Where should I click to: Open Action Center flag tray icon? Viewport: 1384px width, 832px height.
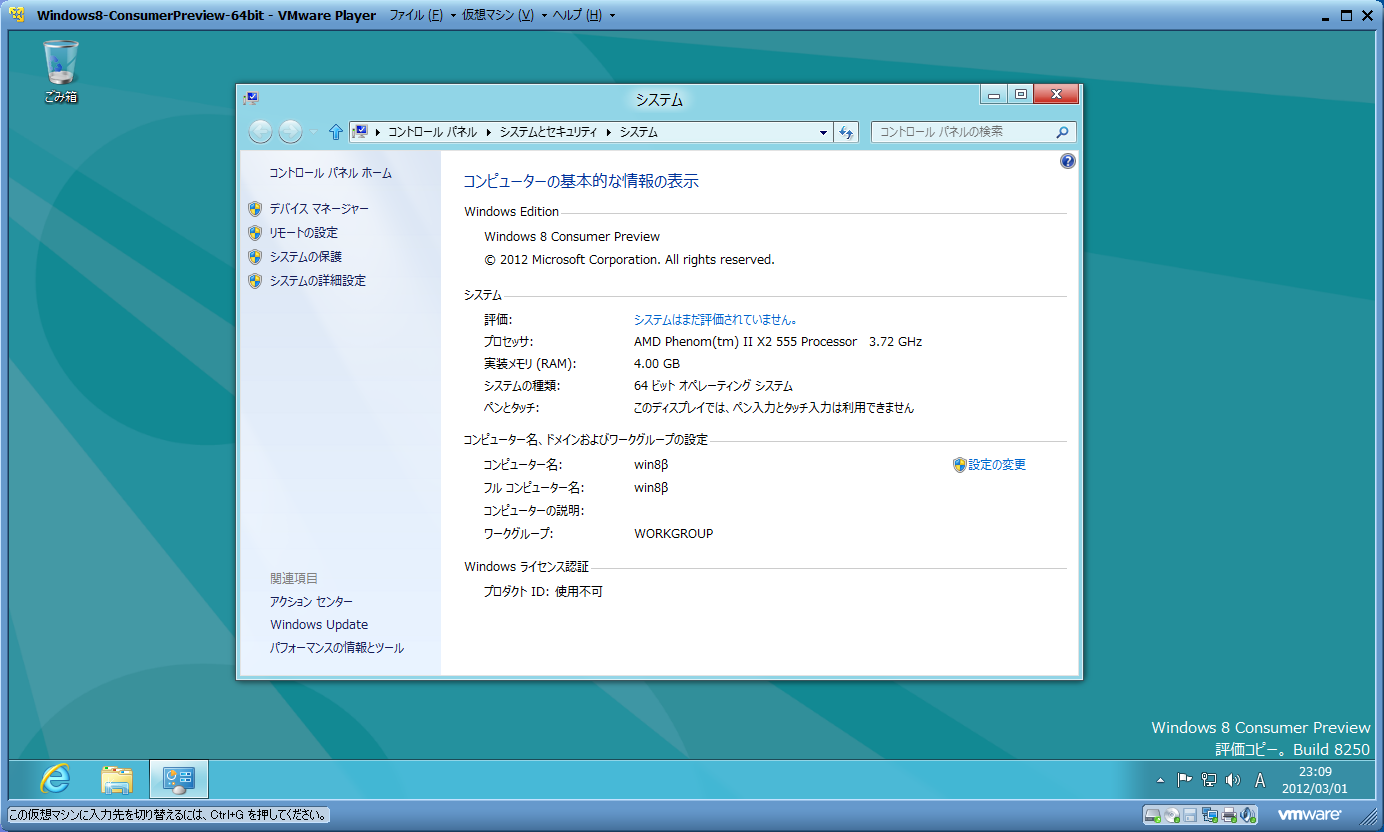1184,780
